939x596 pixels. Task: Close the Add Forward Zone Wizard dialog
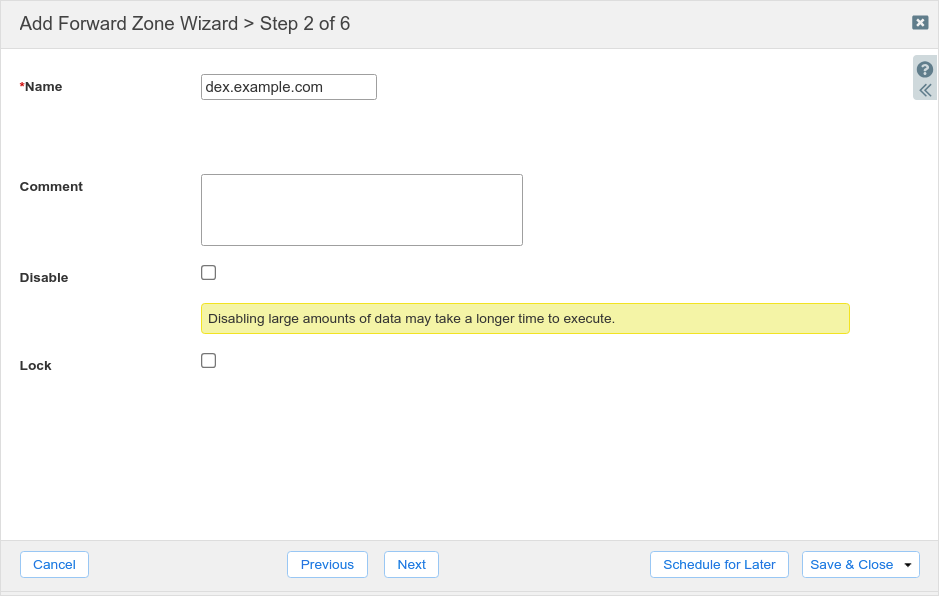point(920,22)
